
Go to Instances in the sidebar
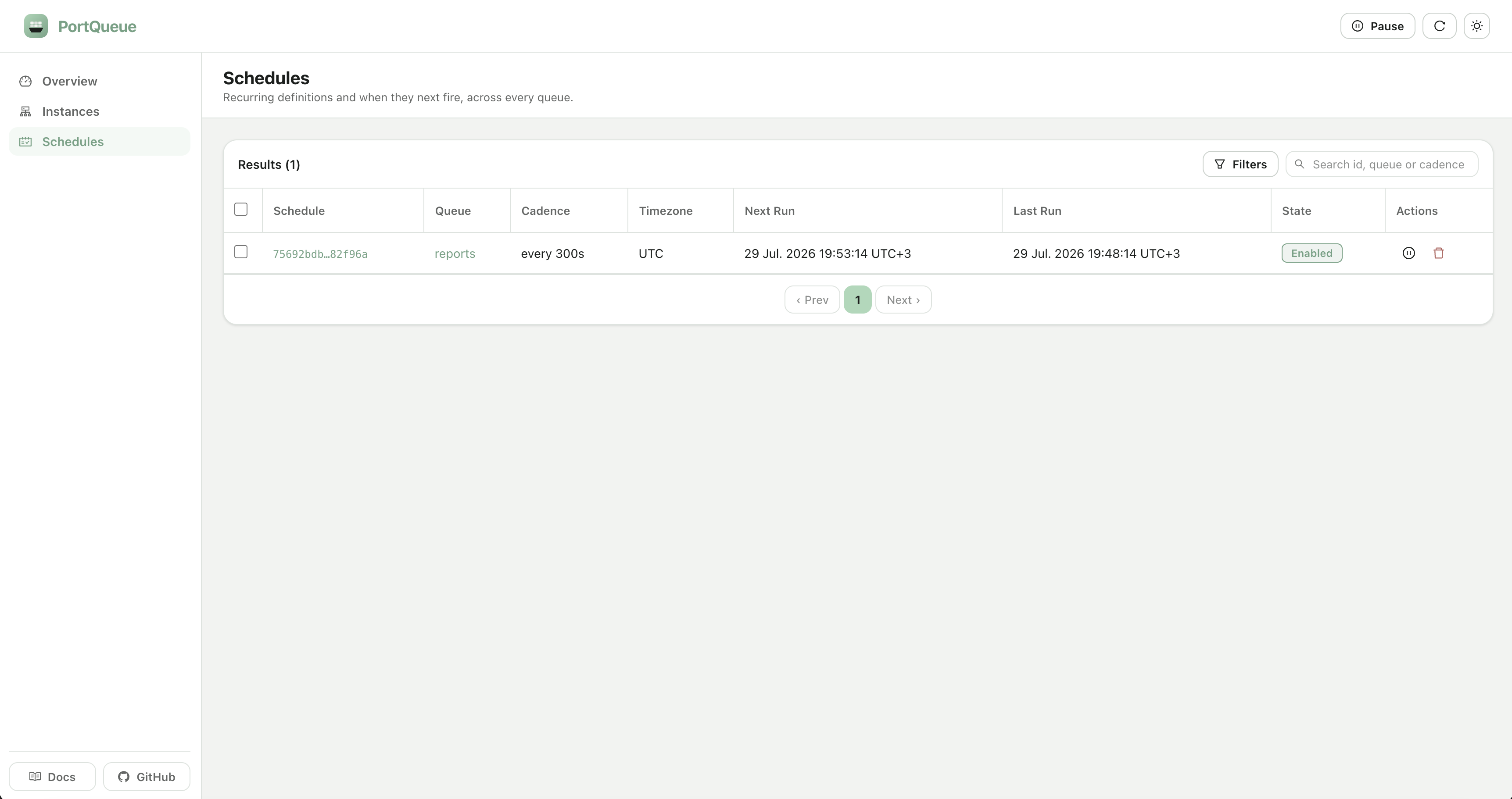coord(100,111)
